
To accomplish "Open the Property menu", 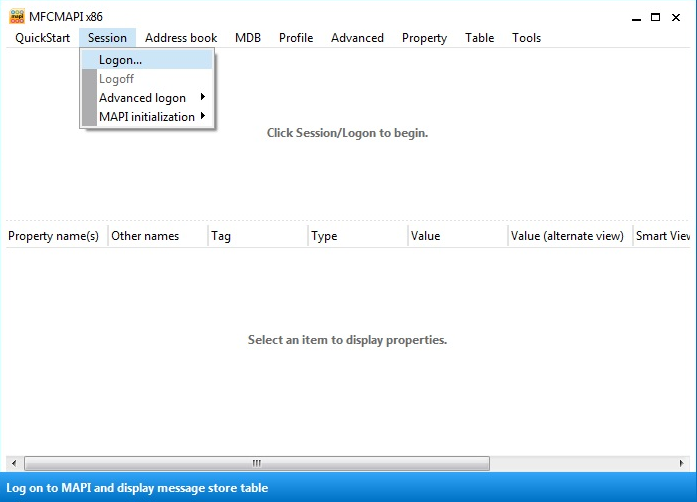I will click(425, 38).
